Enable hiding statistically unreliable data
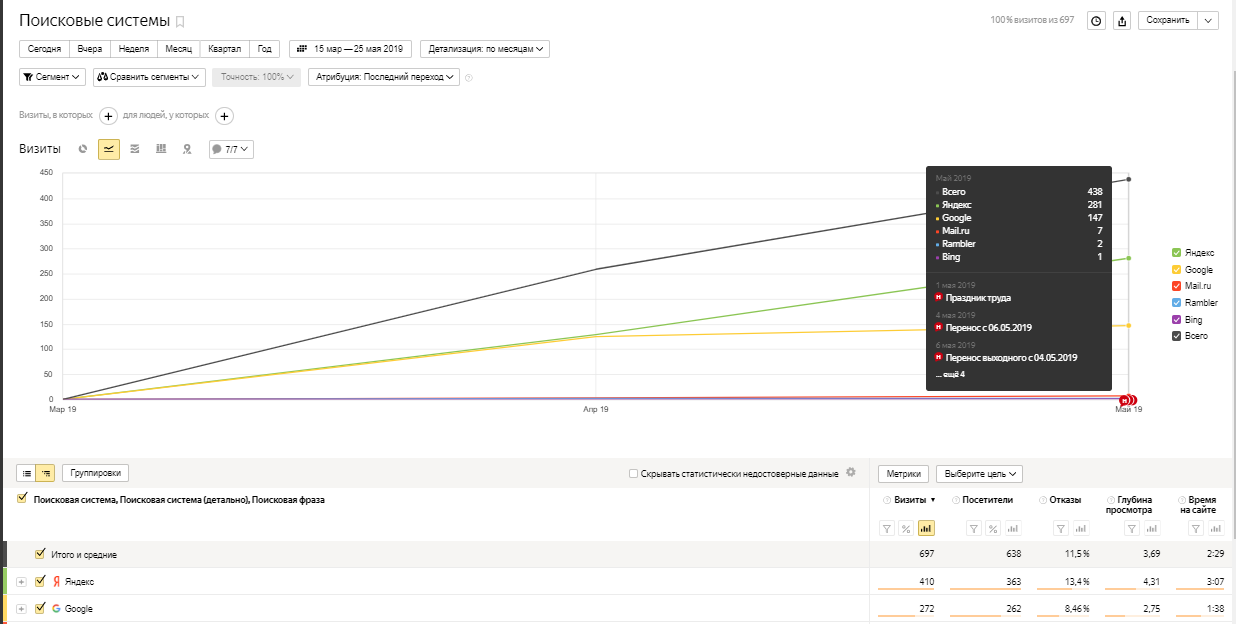This screenshot has width=1236, height=624. point(633,474)
